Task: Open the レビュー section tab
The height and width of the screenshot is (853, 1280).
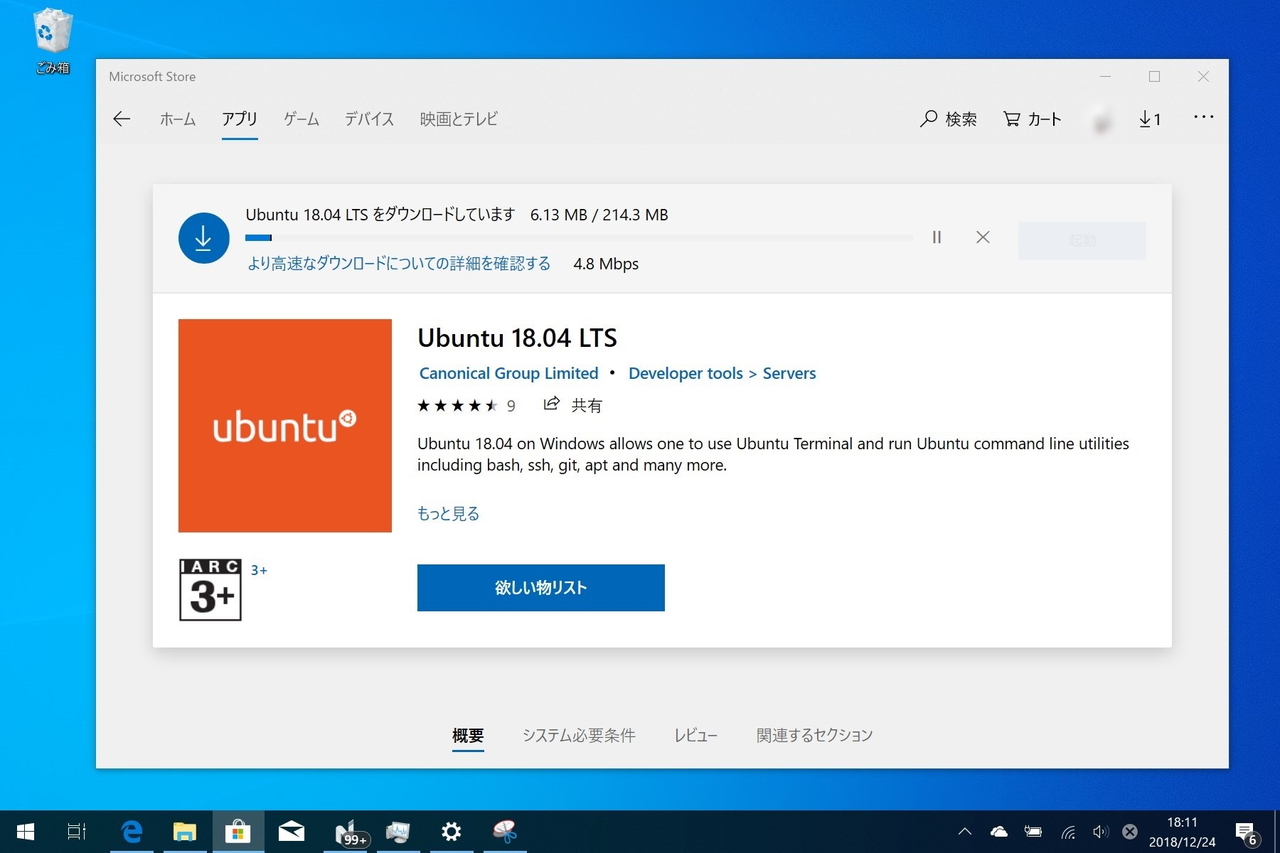Action: [x=696, y=735]
